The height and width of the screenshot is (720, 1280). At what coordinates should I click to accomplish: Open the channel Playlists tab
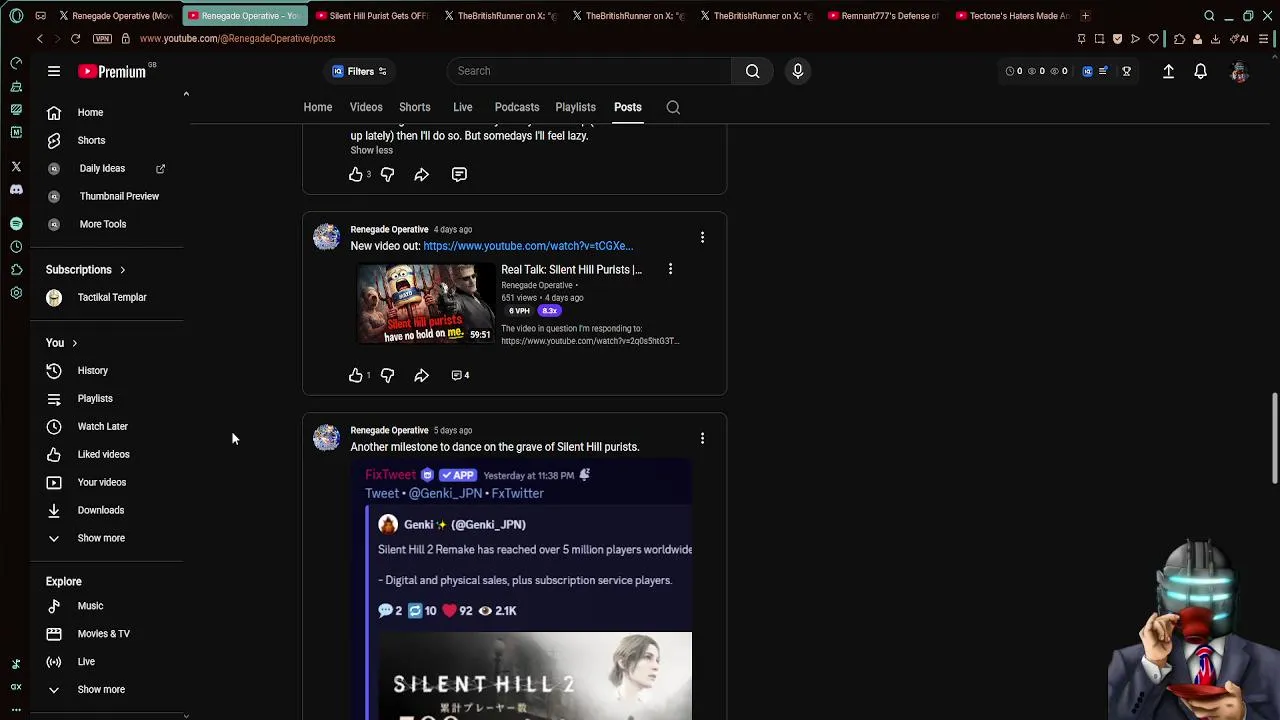tap(575, 107)
